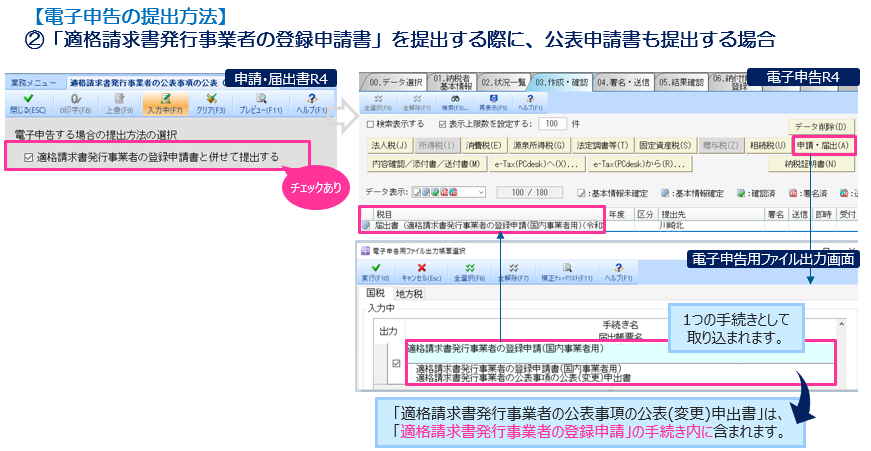Toggle 表示上限数を設定する checkbox
The width and height of the screenshot is (871, 451).
443,124
